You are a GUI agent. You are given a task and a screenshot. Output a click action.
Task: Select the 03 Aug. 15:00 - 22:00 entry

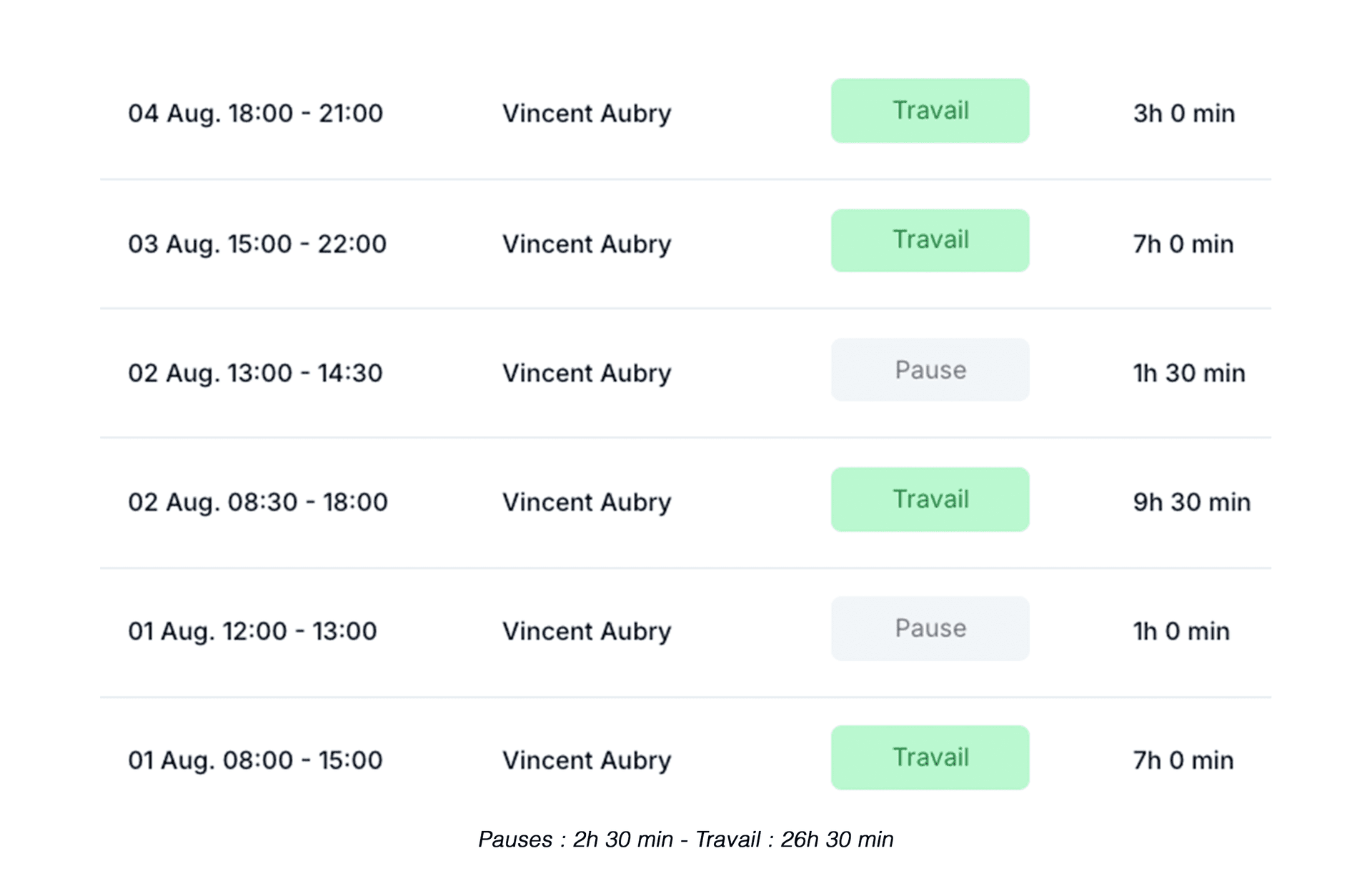(257, 244)
